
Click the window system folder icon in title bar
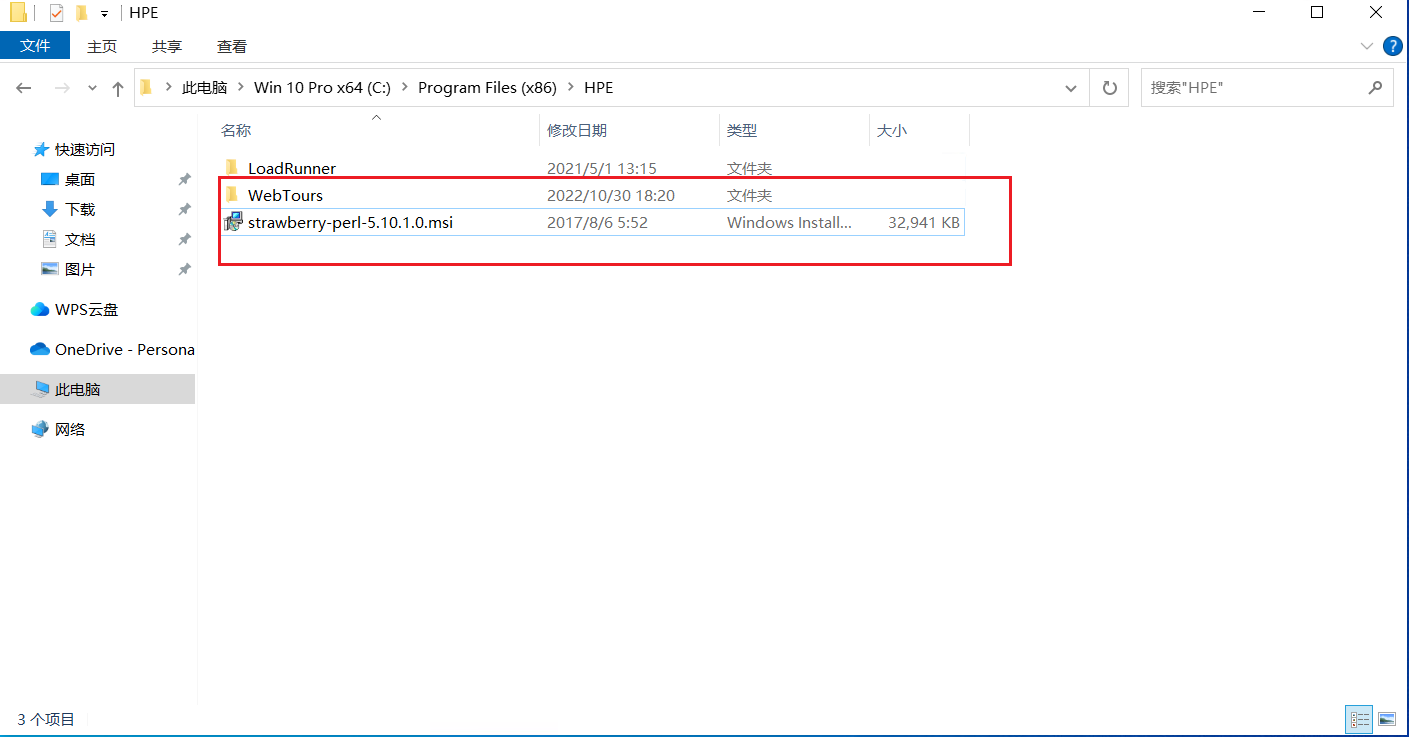(18, 13)
